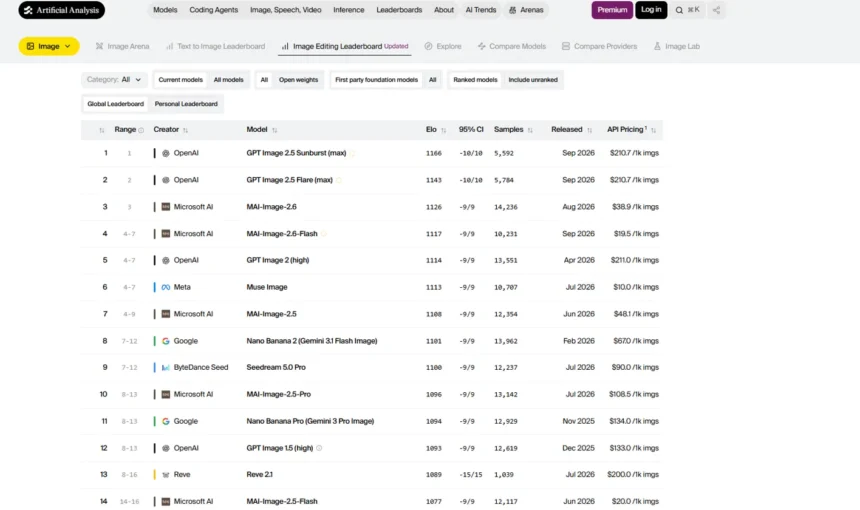Select All weights filter option

tap(264, 80)
